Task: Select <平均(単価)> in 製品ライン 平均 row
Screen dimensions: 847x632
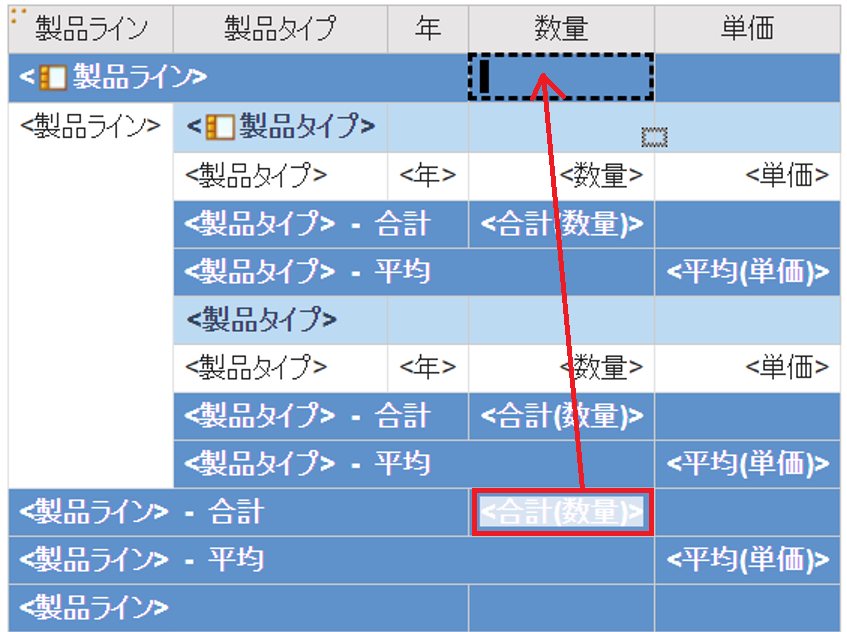Action: (747, 560)
